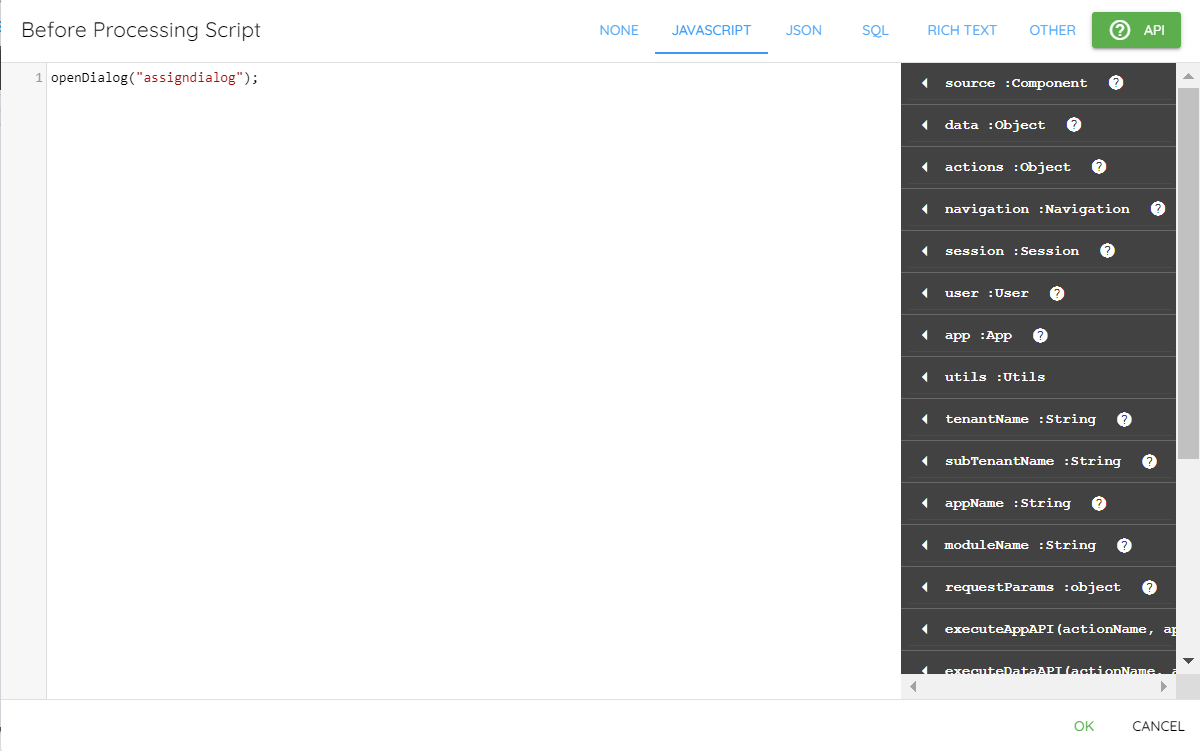Image resolution: width=1200 pixels, height=751 pixels.
Task: Expand the utils :Utils entry arrow
Action: click(924, 377)
